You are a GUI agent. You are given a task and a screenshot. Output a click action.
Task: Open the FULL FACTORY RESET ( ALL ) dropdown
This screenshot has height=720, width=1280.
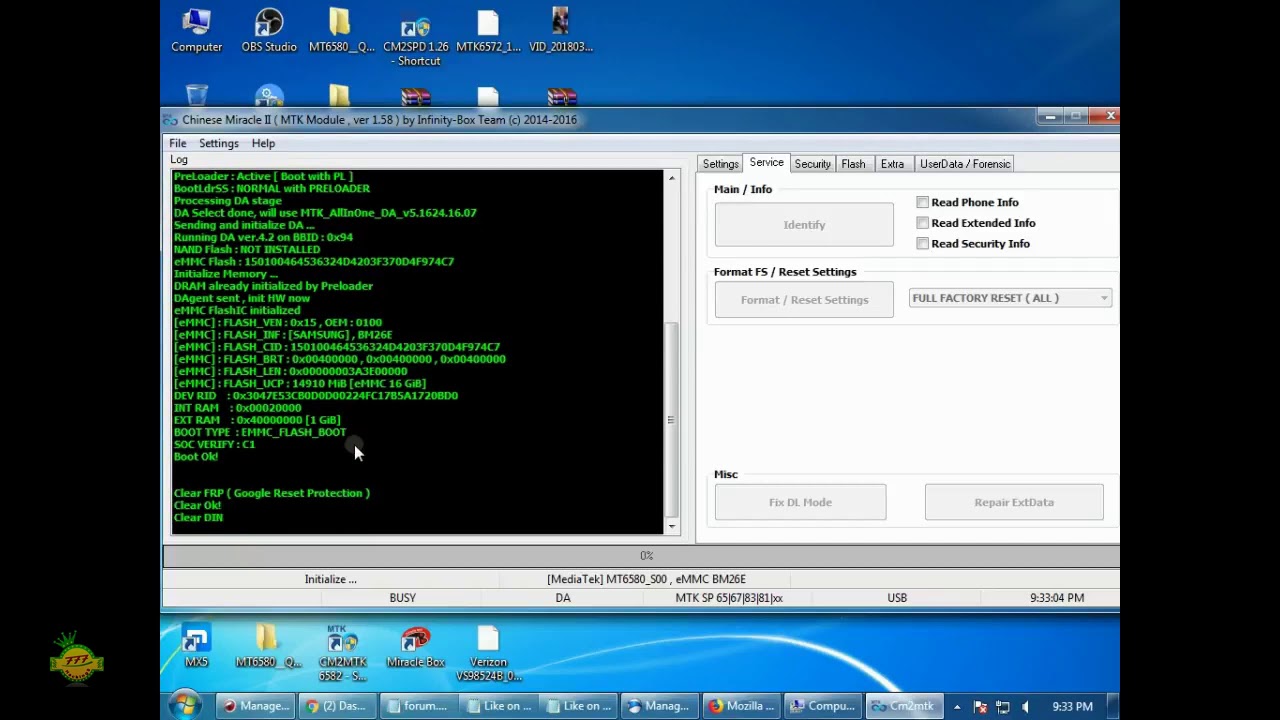click(x=1010, y=298)
